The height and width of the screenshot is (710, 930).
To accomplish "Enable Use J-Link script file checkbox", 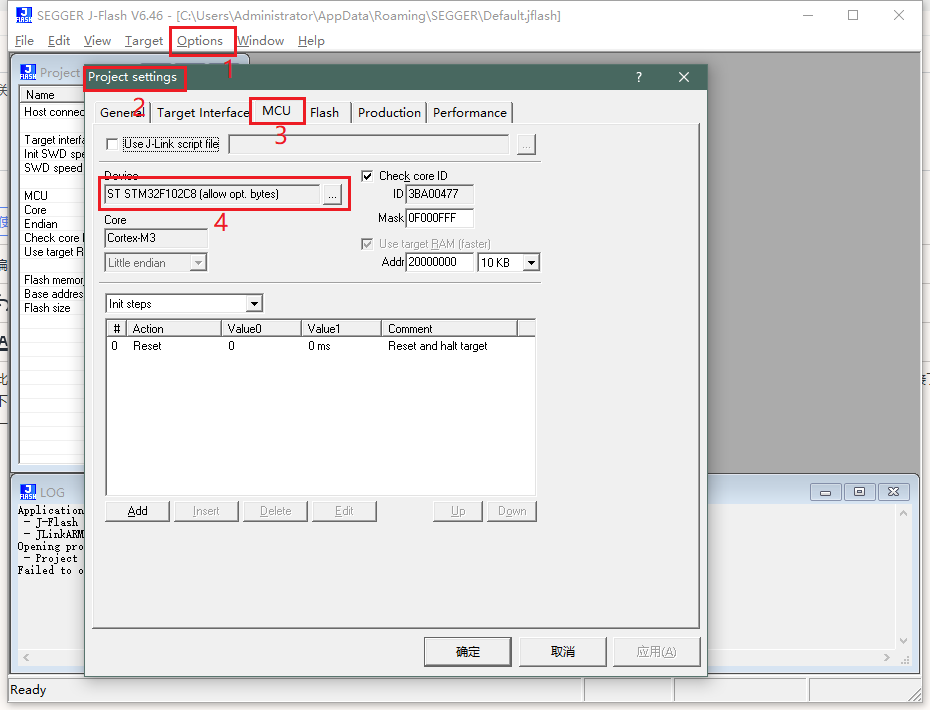I will 112,144.
